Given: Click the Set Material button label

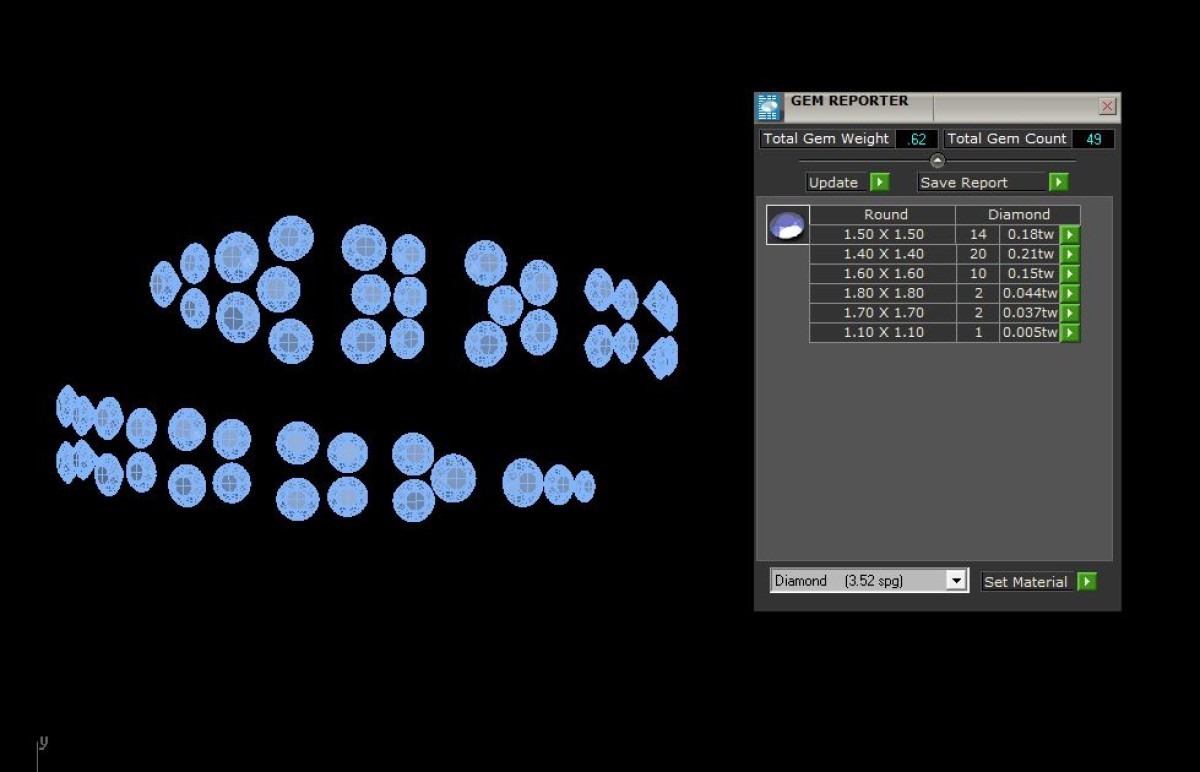Looking at the screenshot, I should coord(1025,582).
